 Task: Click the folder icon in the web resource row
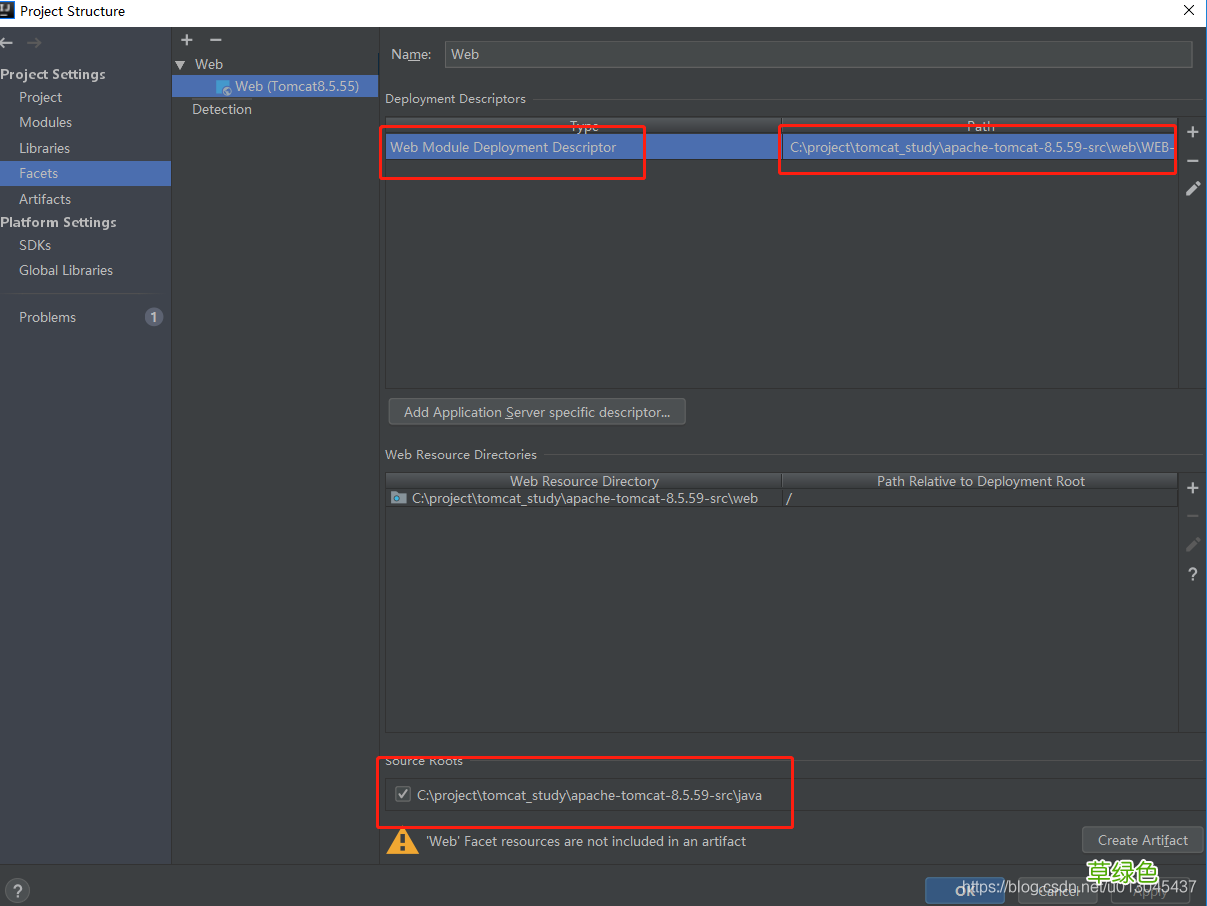click(x=399, y=498)
